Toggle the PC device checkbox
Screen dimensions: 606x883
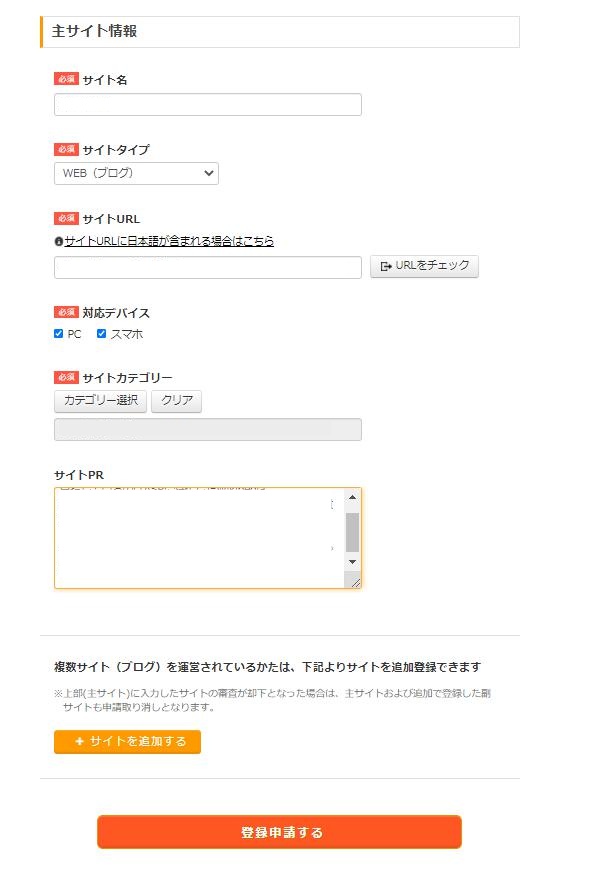(x=59, y=334)
